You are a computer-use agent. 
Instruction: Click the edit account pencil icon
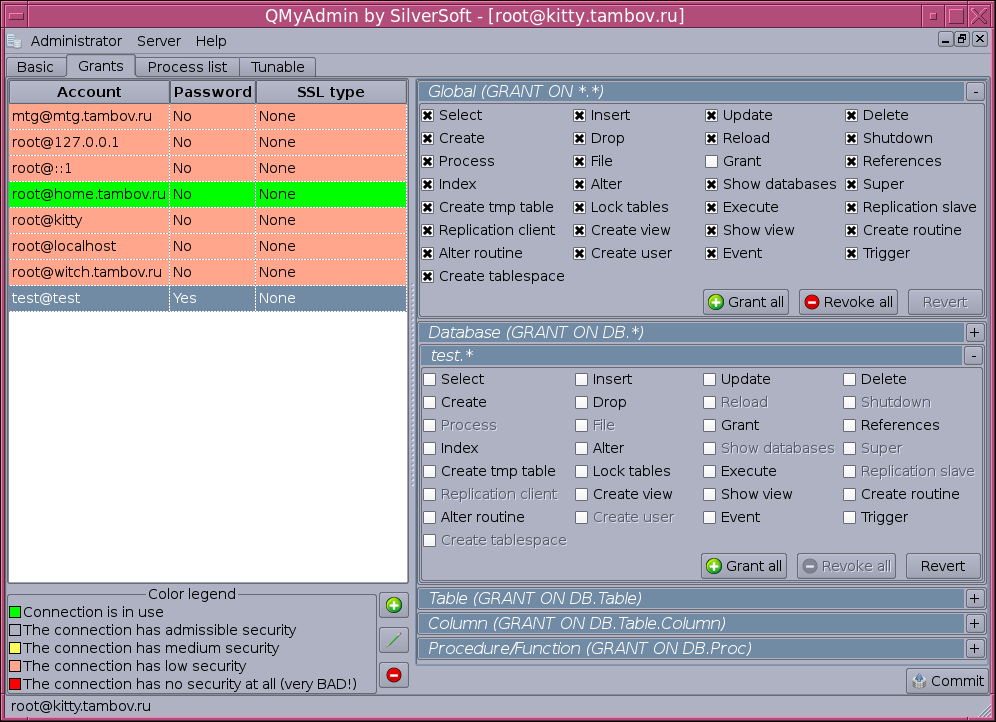pos(393,640)
